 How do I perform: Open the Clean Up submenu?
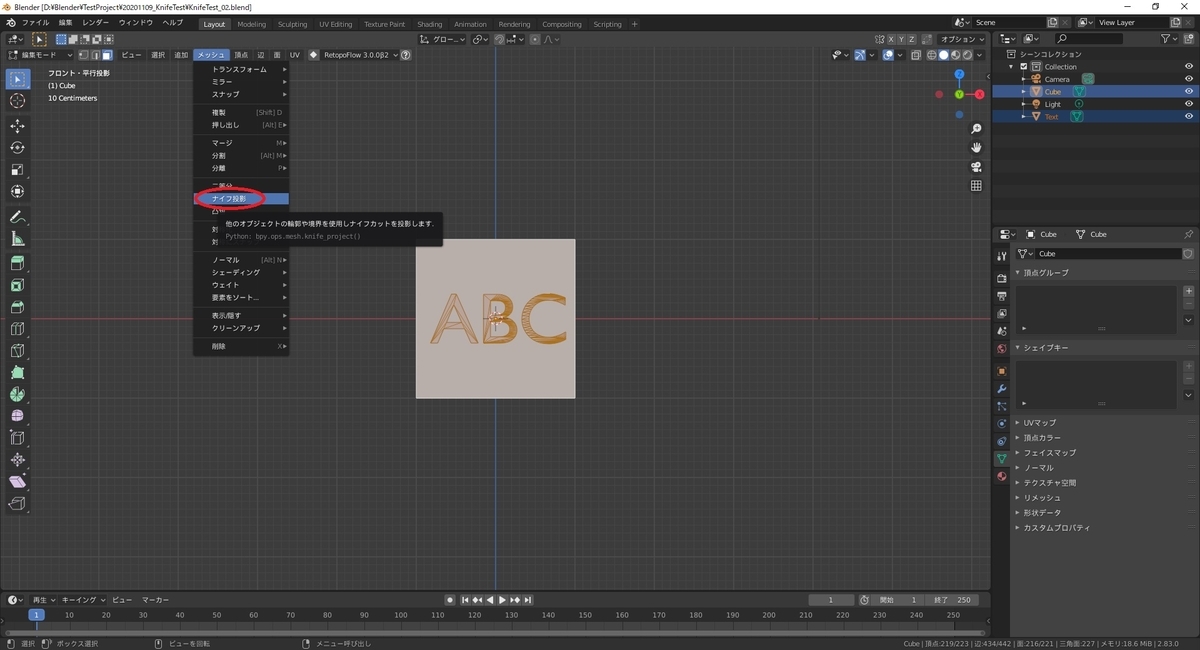[x=241, y=328]
